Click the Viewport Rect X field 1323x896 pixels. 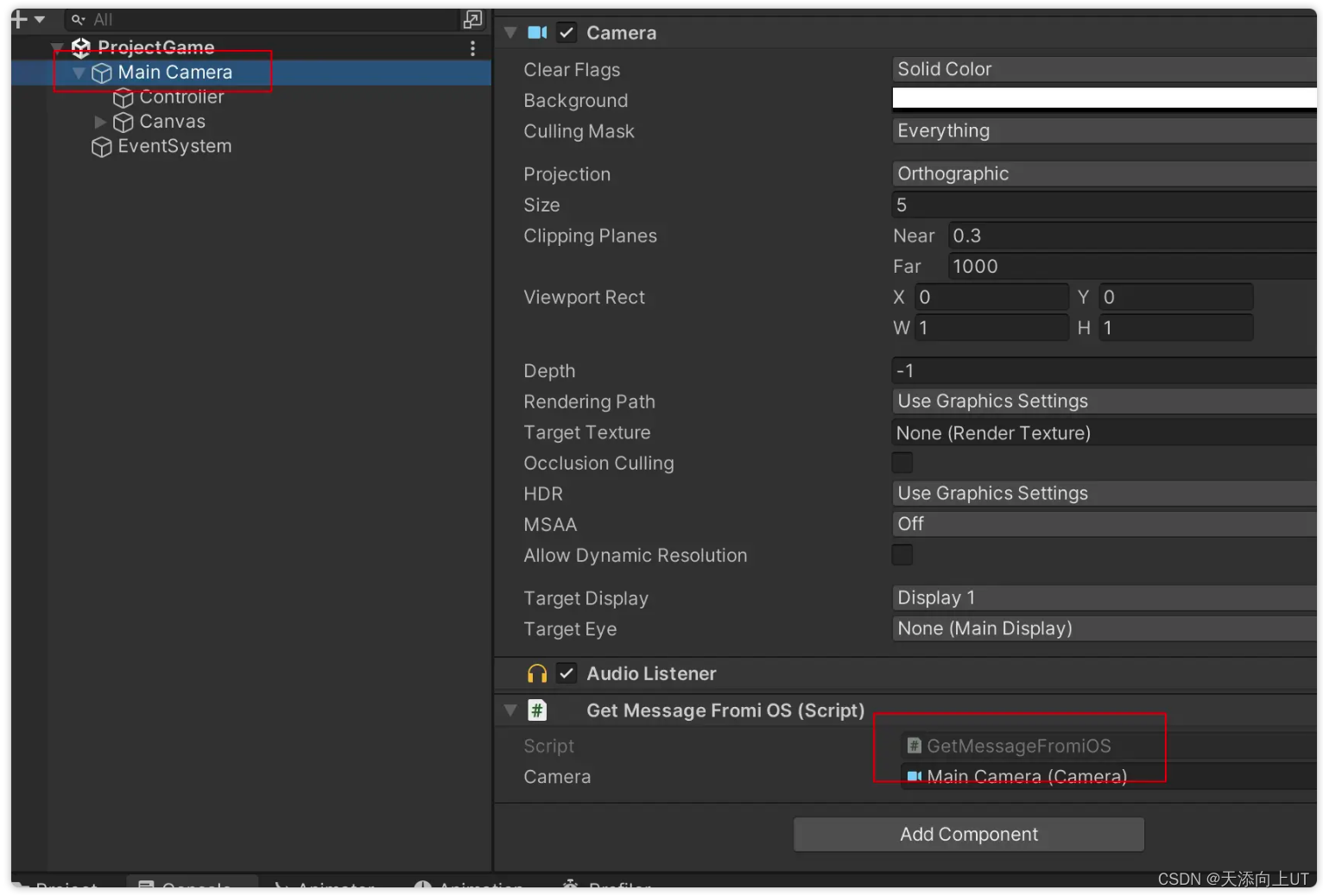coord(991,297)
